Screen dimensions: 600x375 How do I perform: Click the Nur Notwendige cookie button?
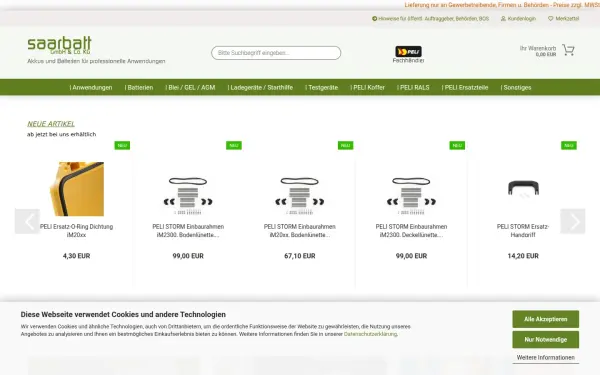coord(546,339)
